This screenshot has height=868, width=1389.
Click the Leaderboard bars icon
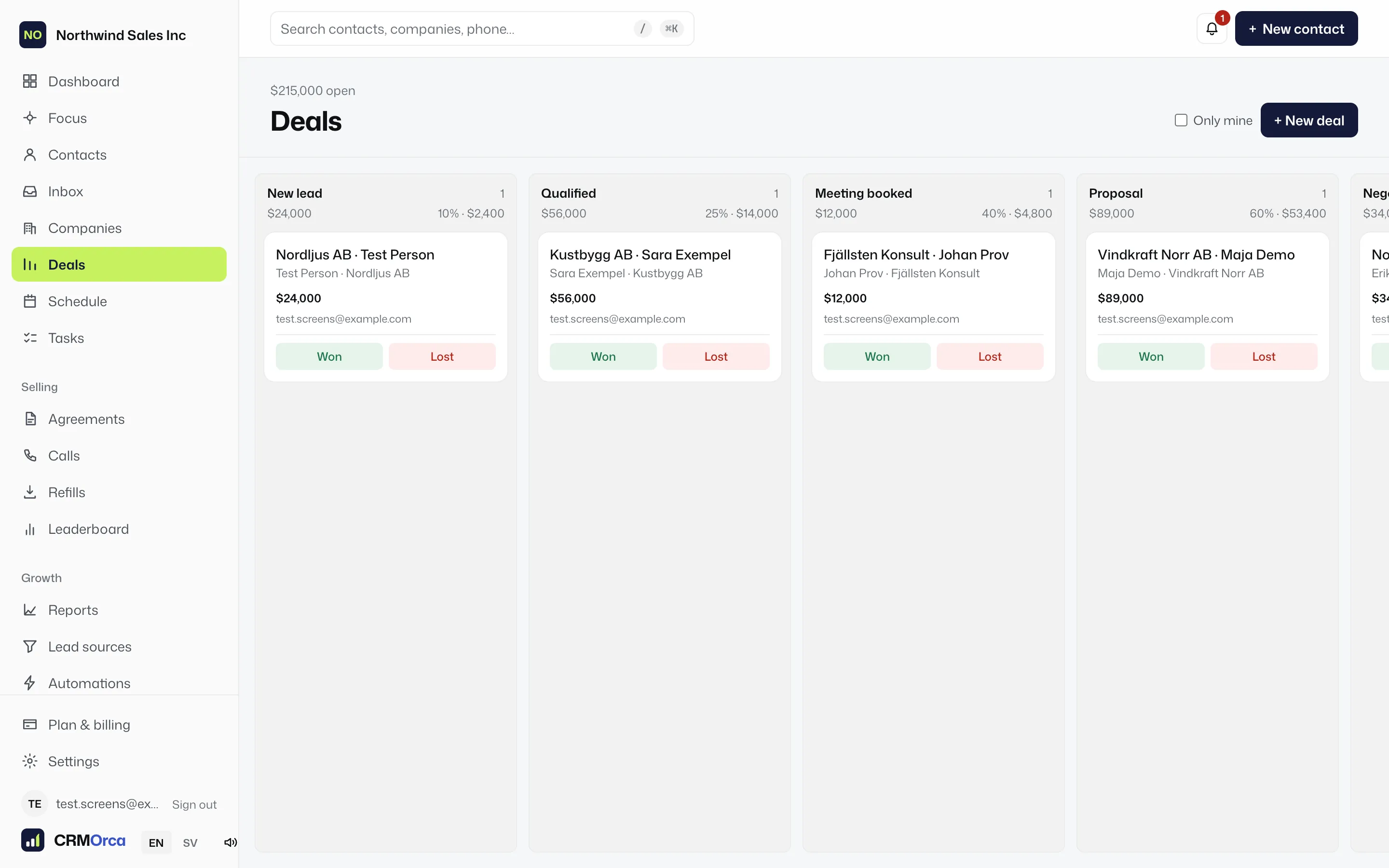click(30, 529)
